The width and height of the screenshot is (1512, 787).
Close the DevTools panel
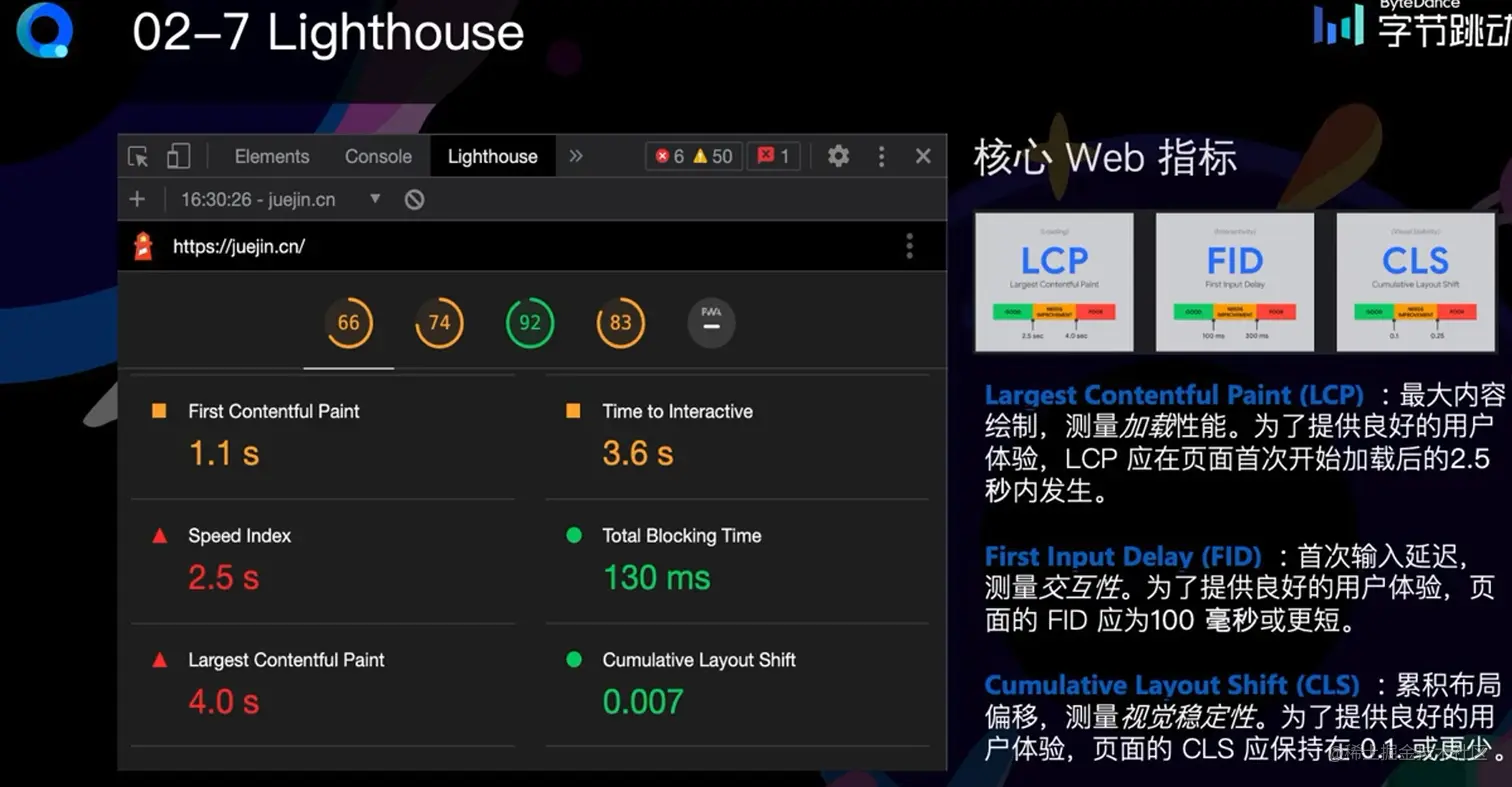[923, 156]
